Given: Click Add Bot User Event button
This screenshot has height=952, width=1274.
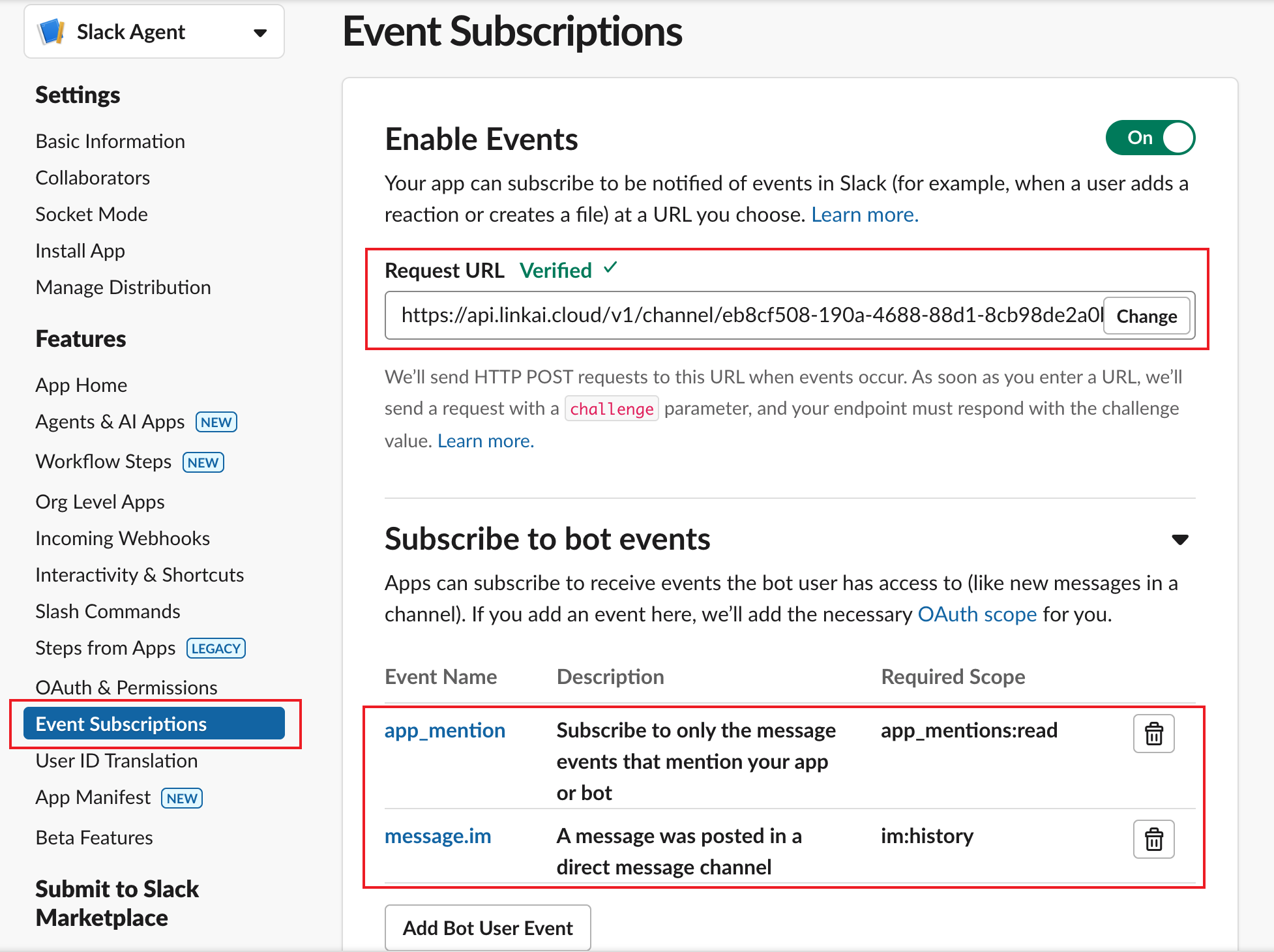Looking at the screenshot, I should point(488,928).
